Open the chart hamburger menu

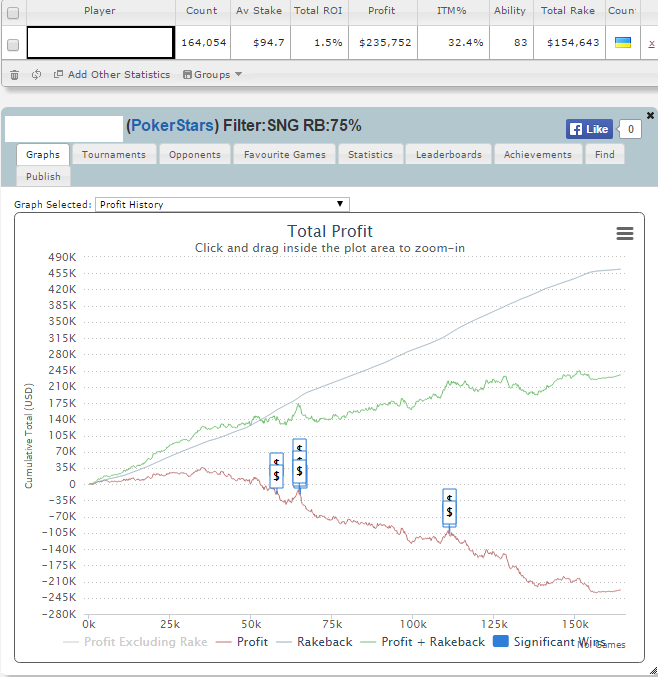[624, 234]
